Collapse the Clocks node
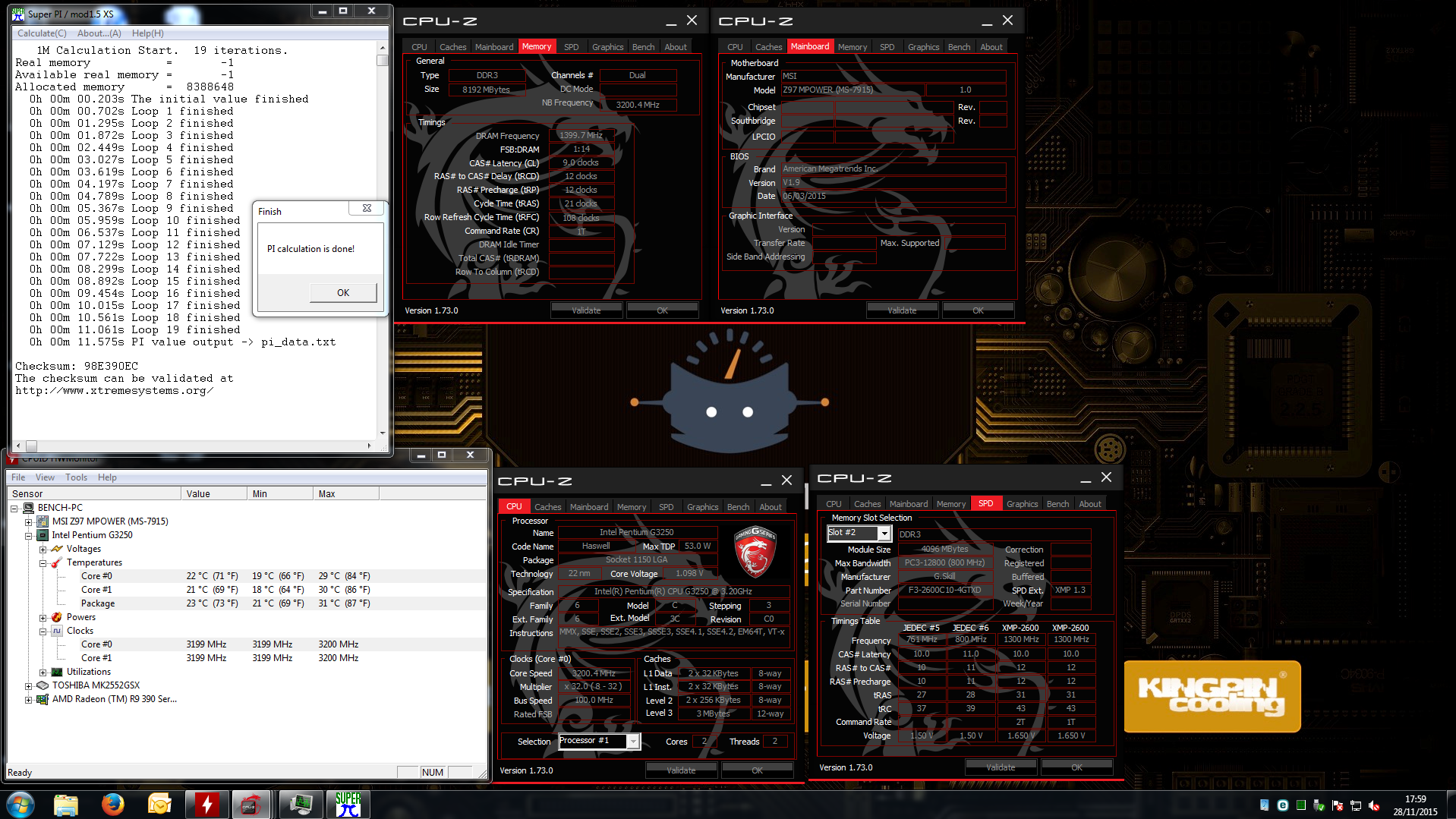This screenshot has width=1456, height=819. pos(43,632)
